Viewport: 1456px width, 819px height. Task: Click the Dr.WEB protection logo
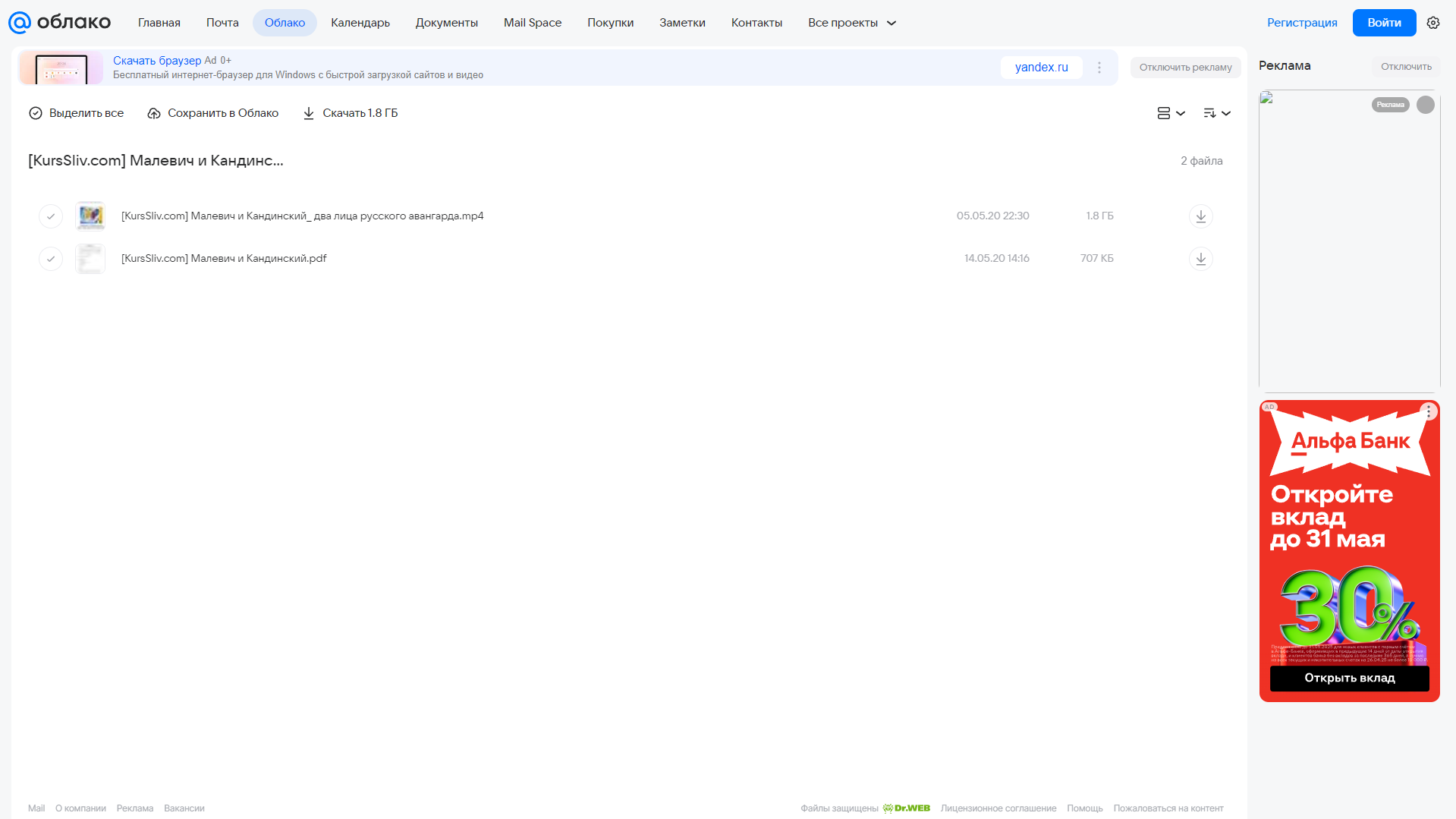[906, 808]
